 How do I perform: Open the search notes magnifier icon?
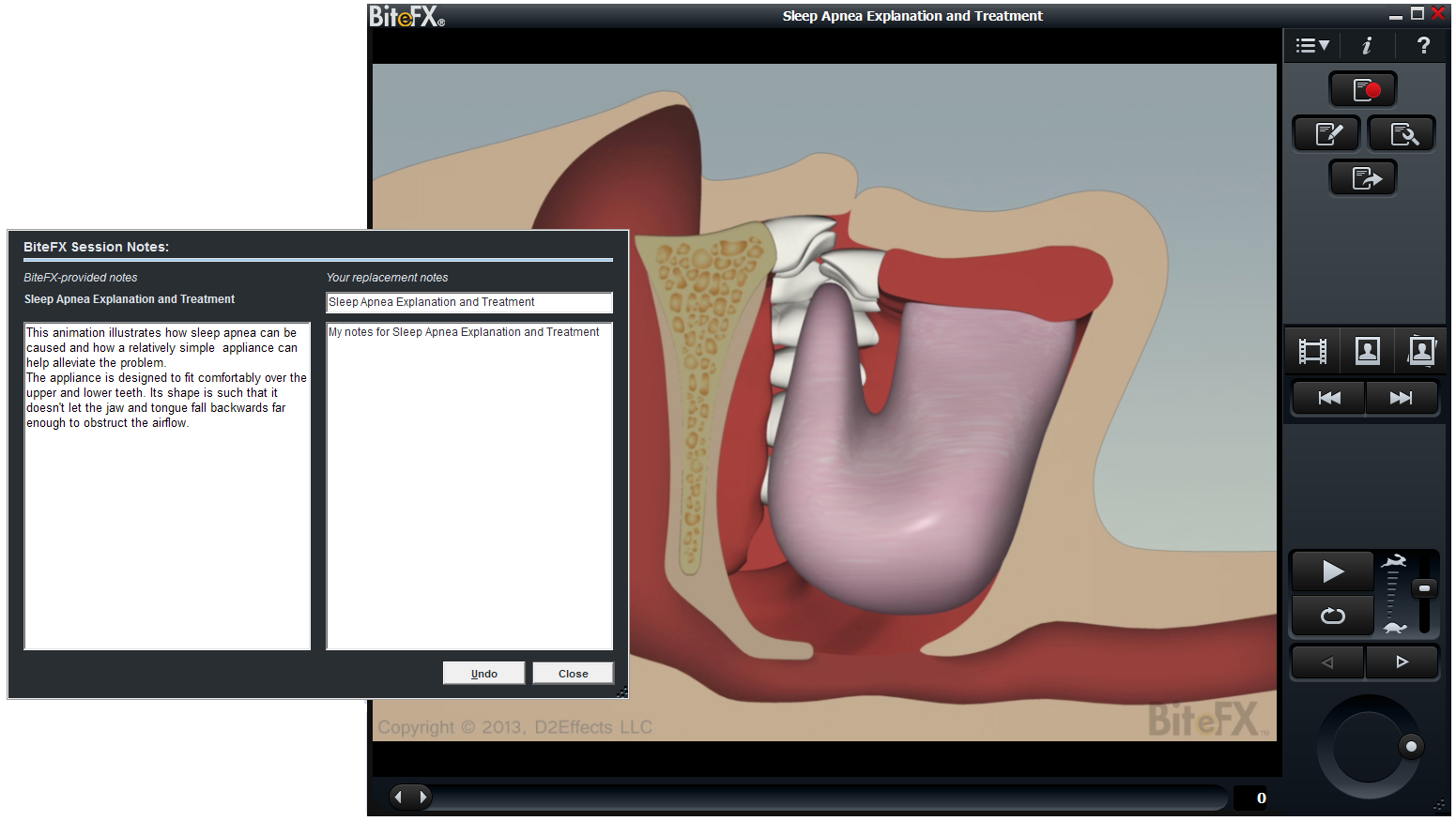coord(1402,134)
